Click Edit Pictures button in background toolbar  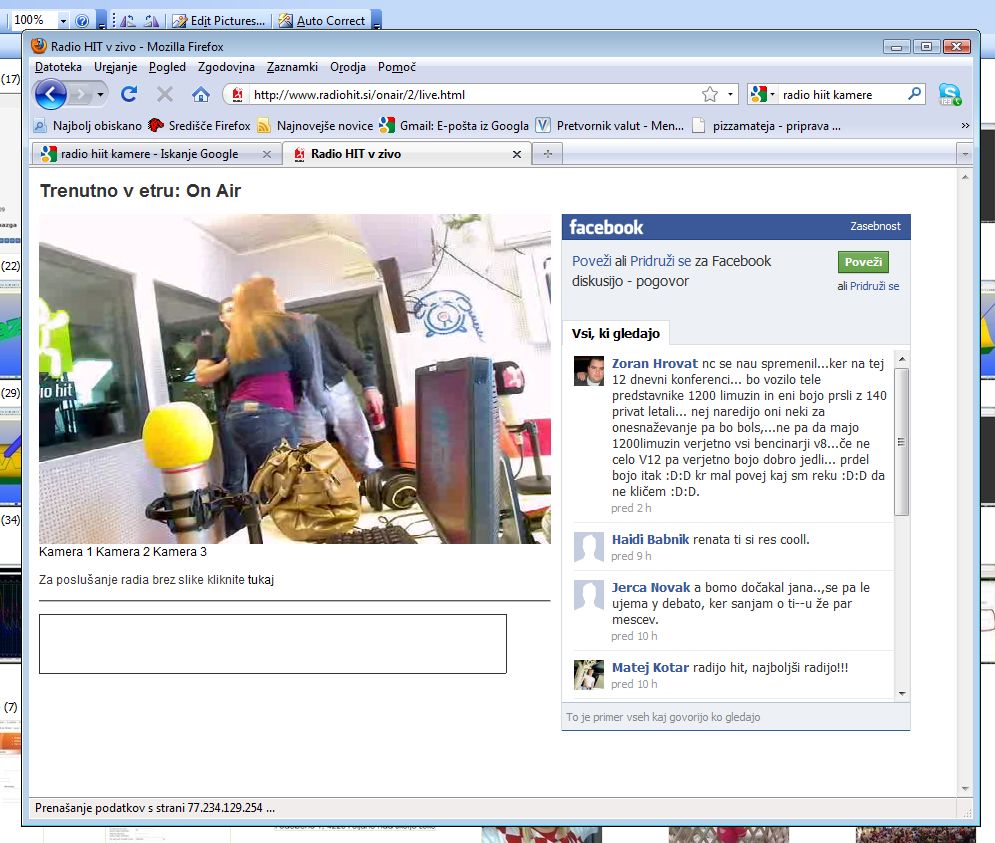pyautogui.click(x=220, y=21)
